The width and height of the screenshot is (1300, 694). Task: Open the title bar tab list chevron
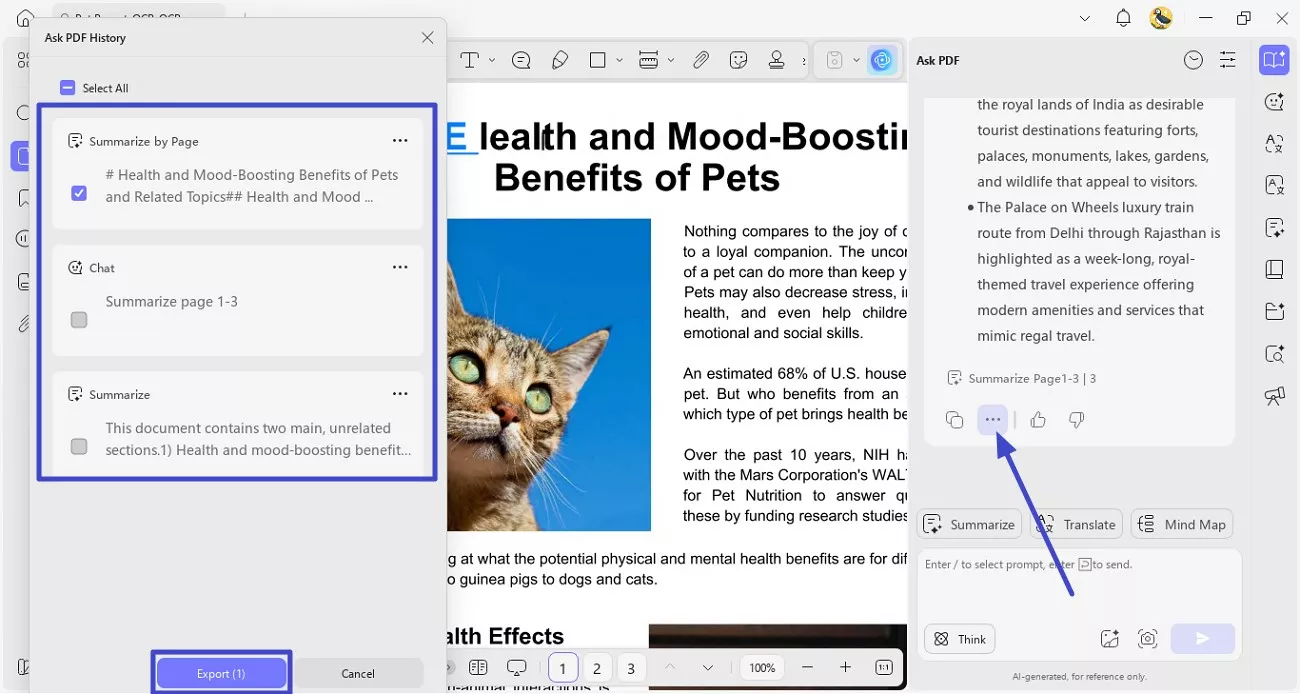coord(1085,18)
